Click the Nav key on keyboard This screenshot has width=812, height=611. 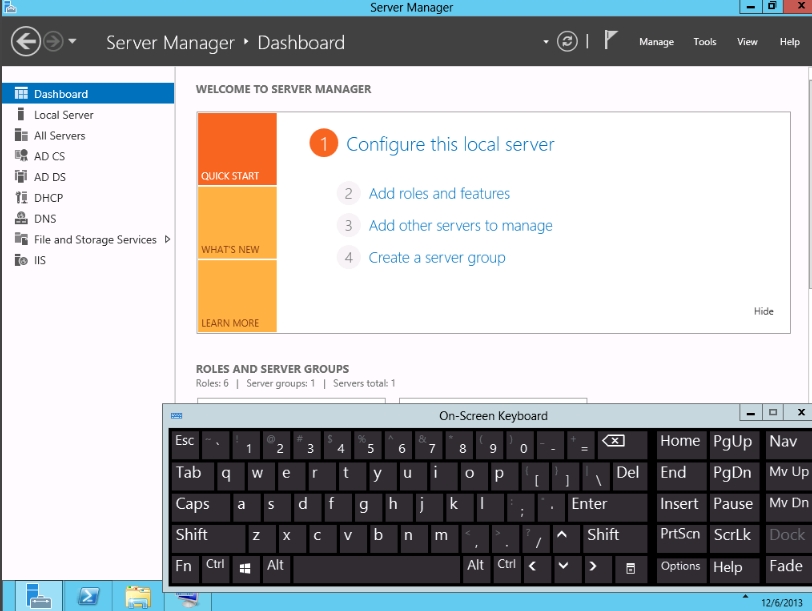(x=788, y=444)
